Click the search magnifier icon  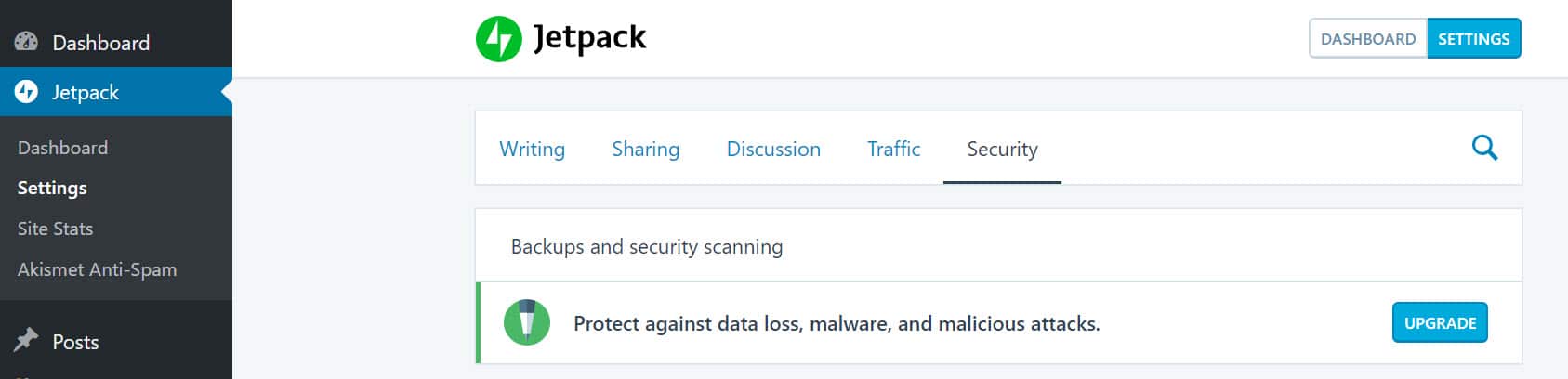click(x=1484, y=148)
